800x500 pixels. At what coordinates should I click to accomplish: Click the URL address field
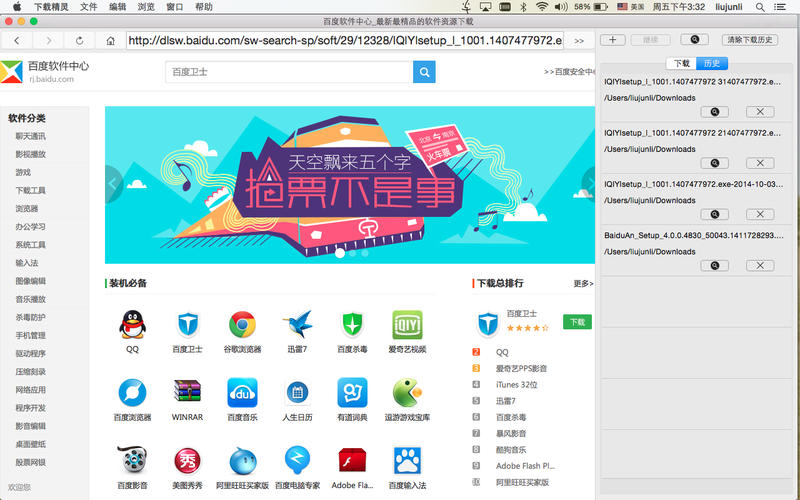pos(345,40)
